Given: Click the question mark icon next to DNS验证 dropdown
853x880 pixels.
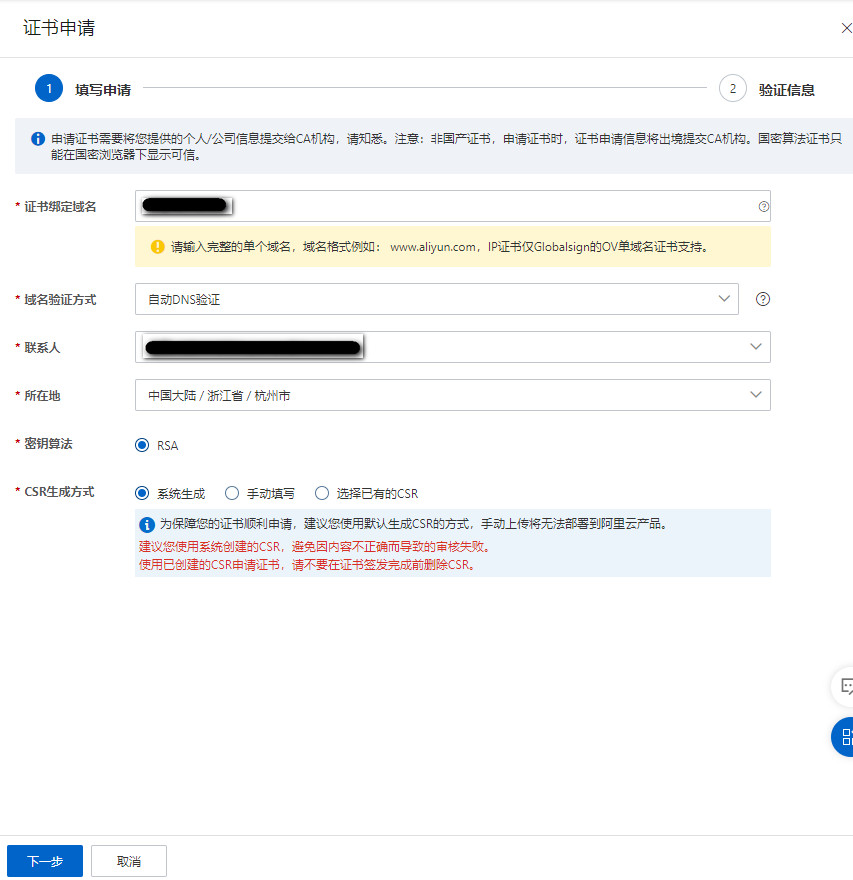Looking at the screenshot, I should tap(763, 298).
